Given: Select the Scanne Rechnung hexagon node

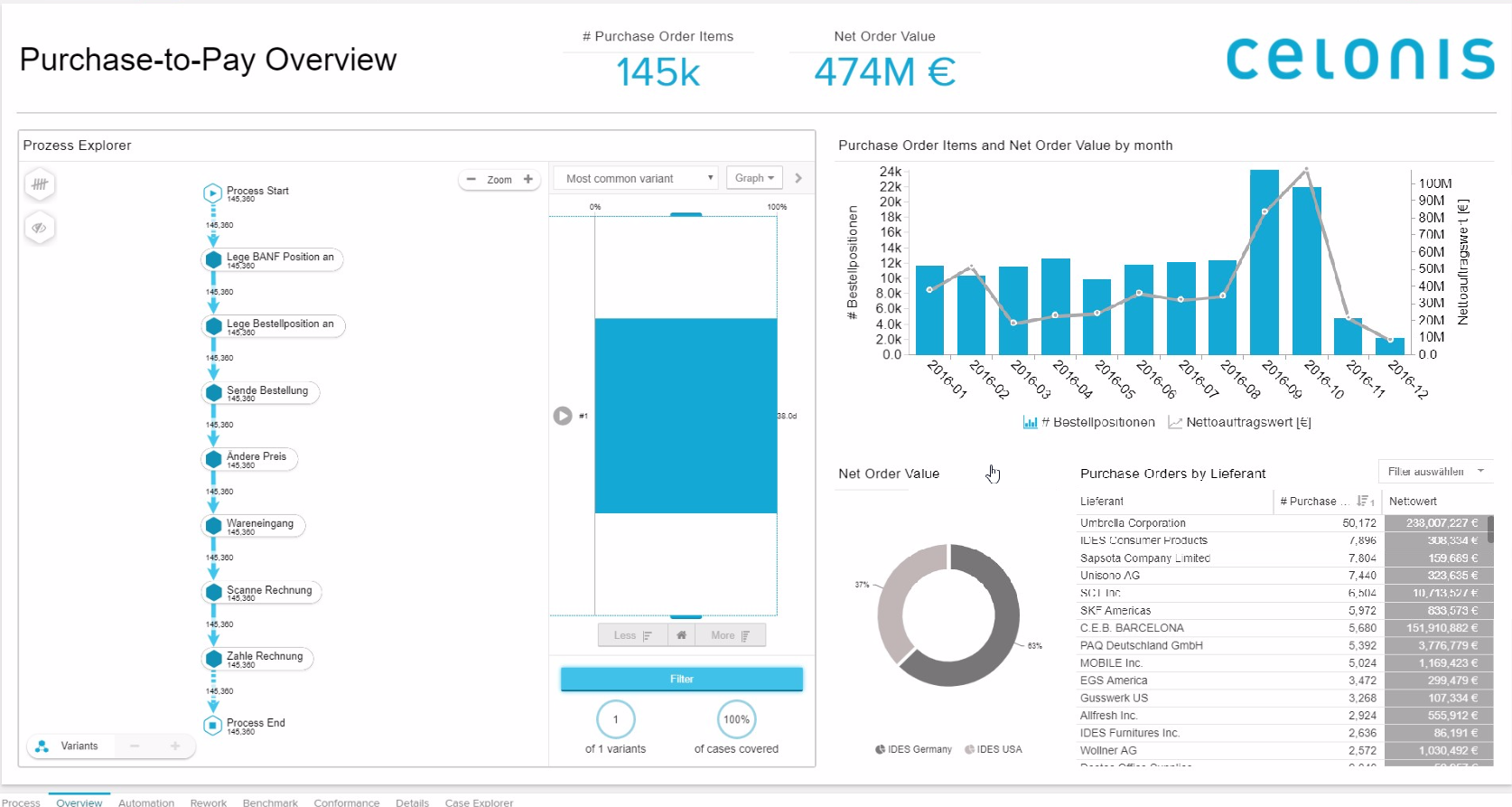Looking at the screenshot, I should pos(213,592).
